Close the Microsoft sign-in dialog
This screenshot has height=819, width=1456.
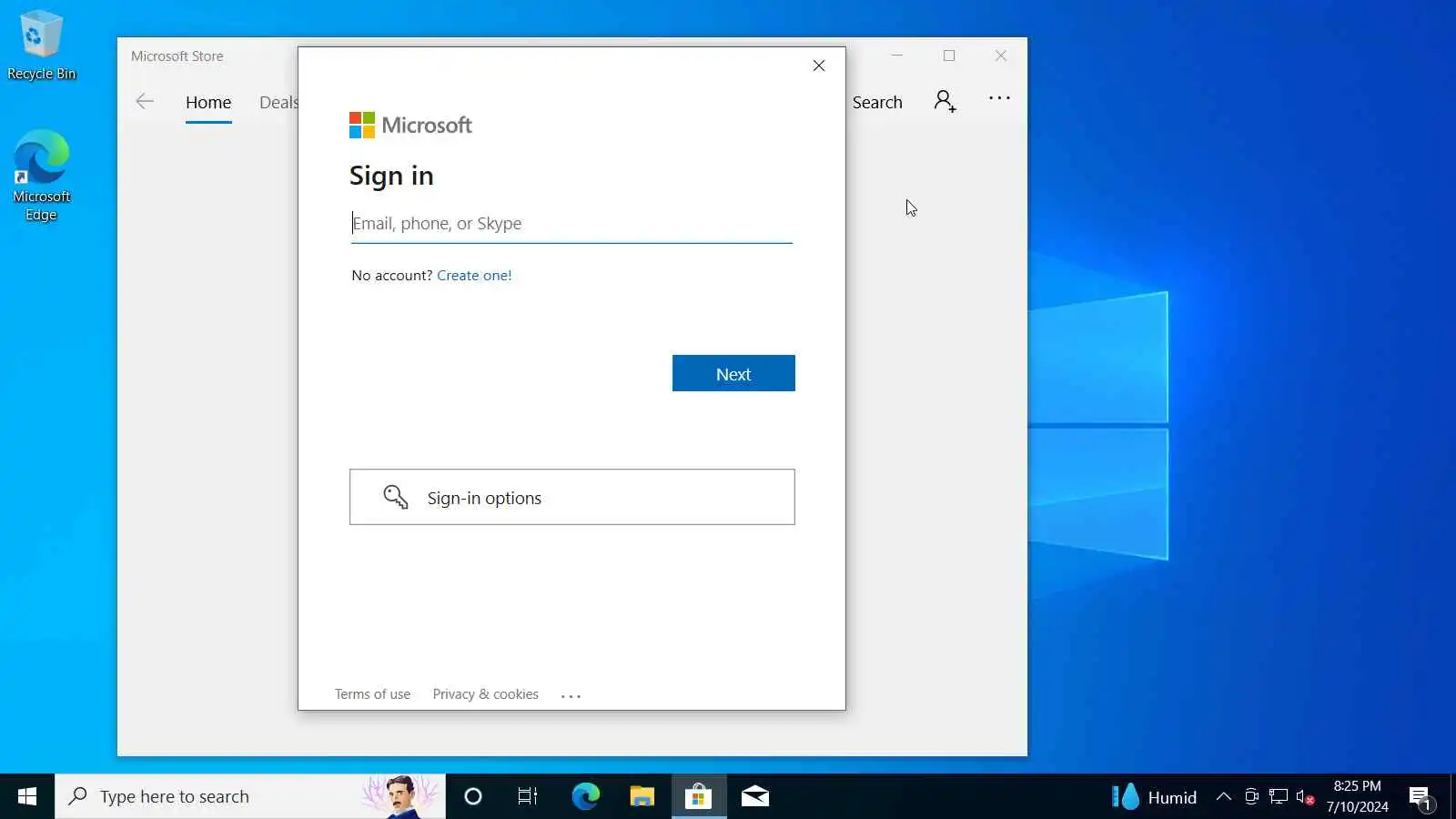[819, 66]
